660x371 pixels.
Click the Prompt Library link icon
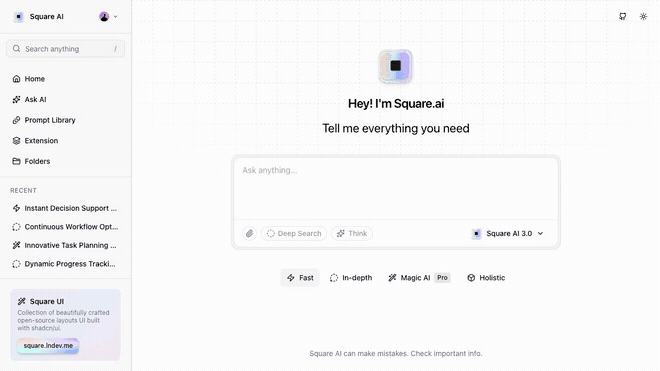16,120
